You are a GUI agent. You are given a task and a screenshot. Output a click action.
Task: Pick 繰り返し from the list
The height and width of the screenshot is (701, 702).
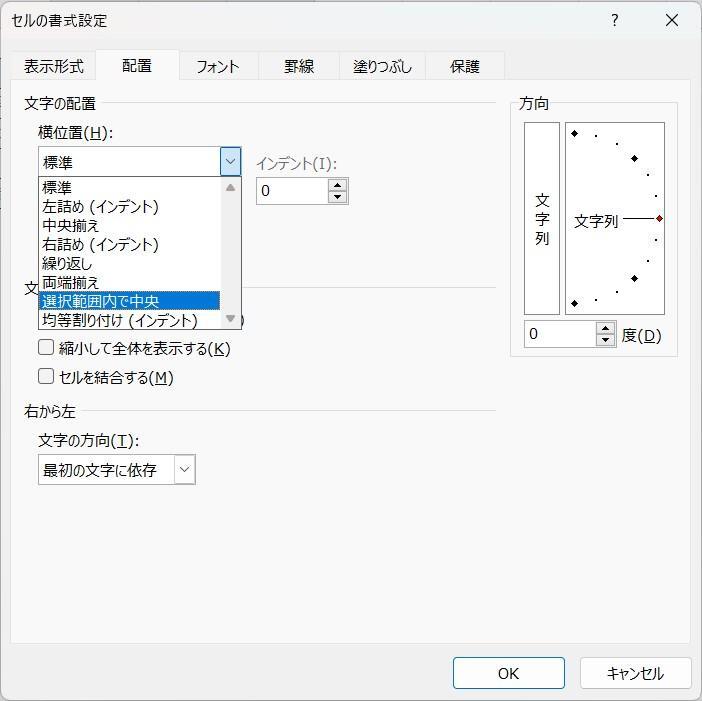click(x=129, y=263)
